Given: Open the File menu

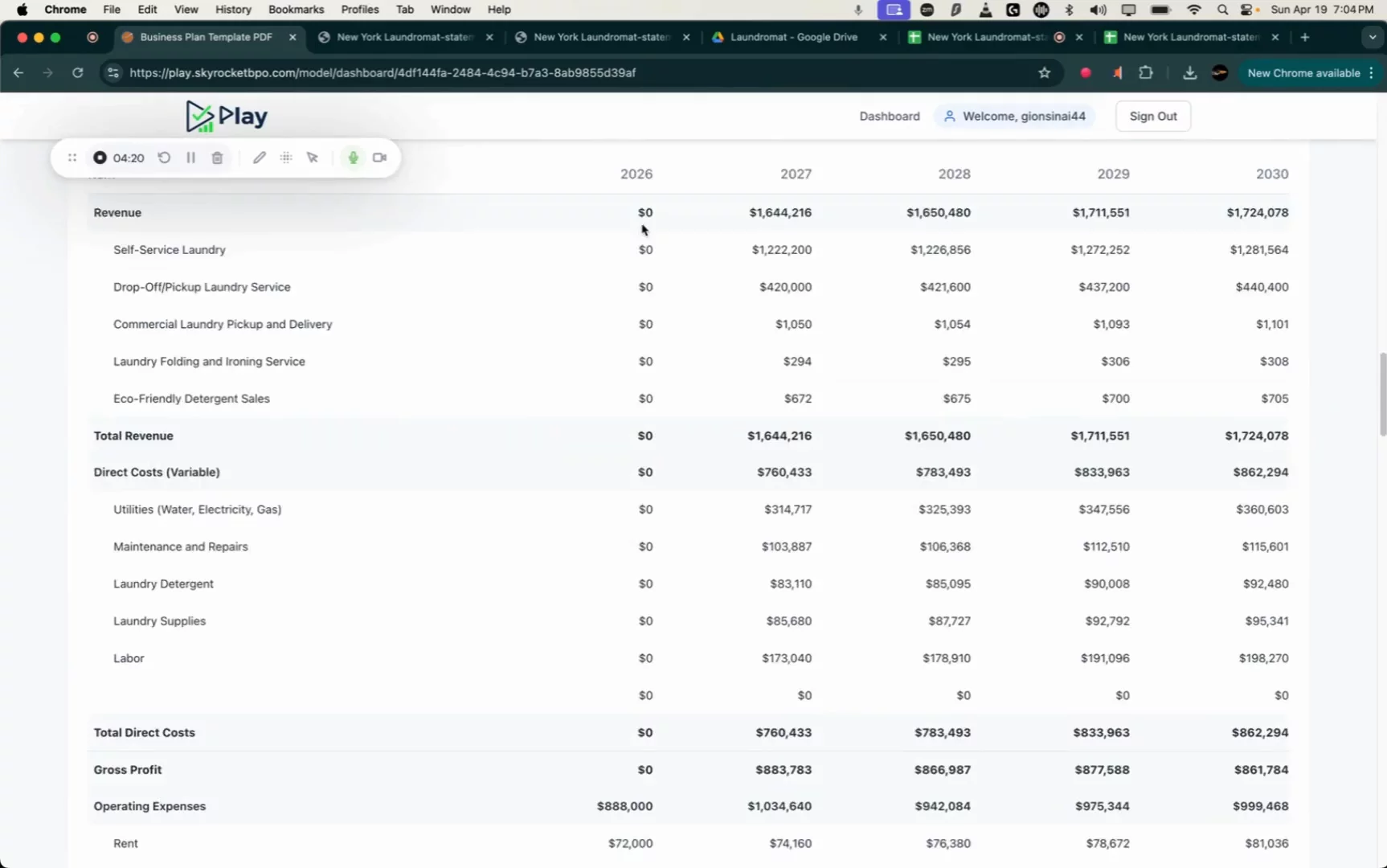Looking at the screenshot, I should point(112,10).
